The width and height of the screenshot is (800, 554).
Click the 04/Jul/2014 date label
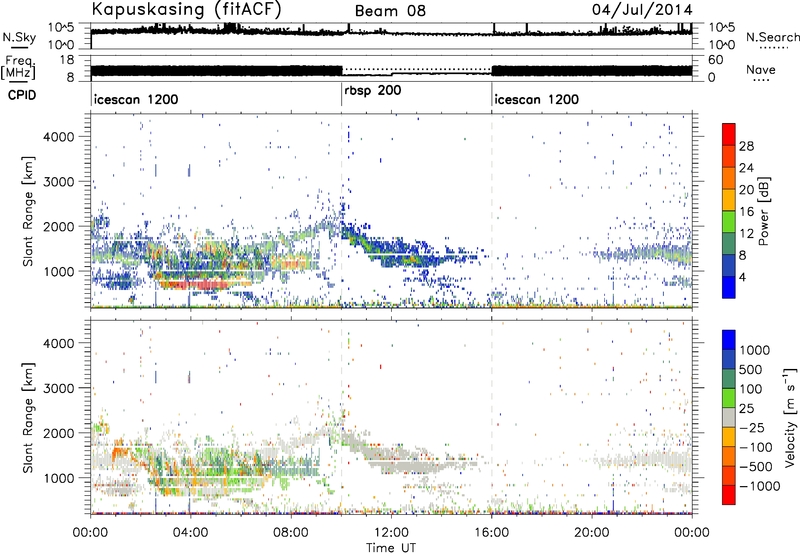tap(642, 10)
